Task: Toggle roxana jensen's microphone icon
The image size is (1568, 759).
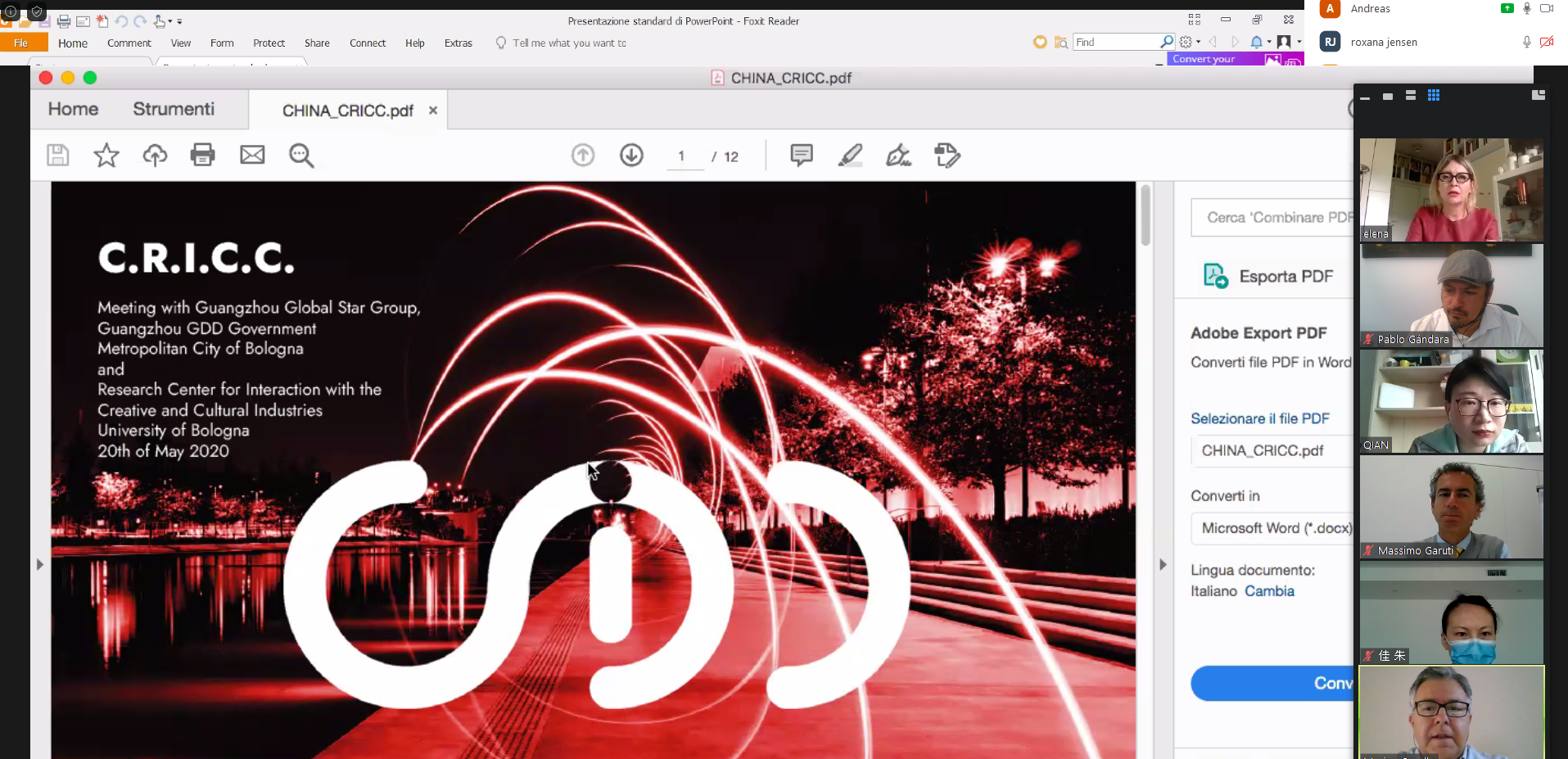Action: pyautogui.click(x=1526, y=43)
